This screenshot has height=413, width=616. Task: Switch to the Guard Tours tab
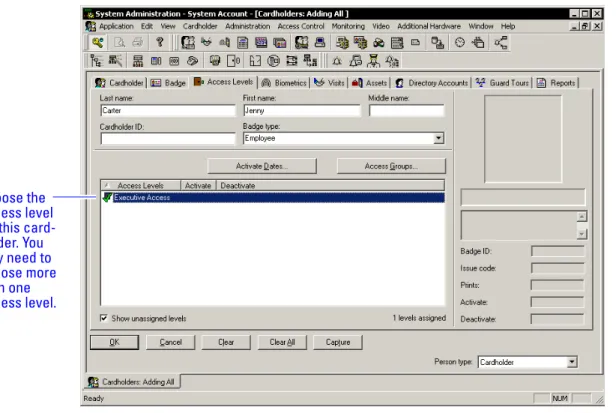(502, 83)
